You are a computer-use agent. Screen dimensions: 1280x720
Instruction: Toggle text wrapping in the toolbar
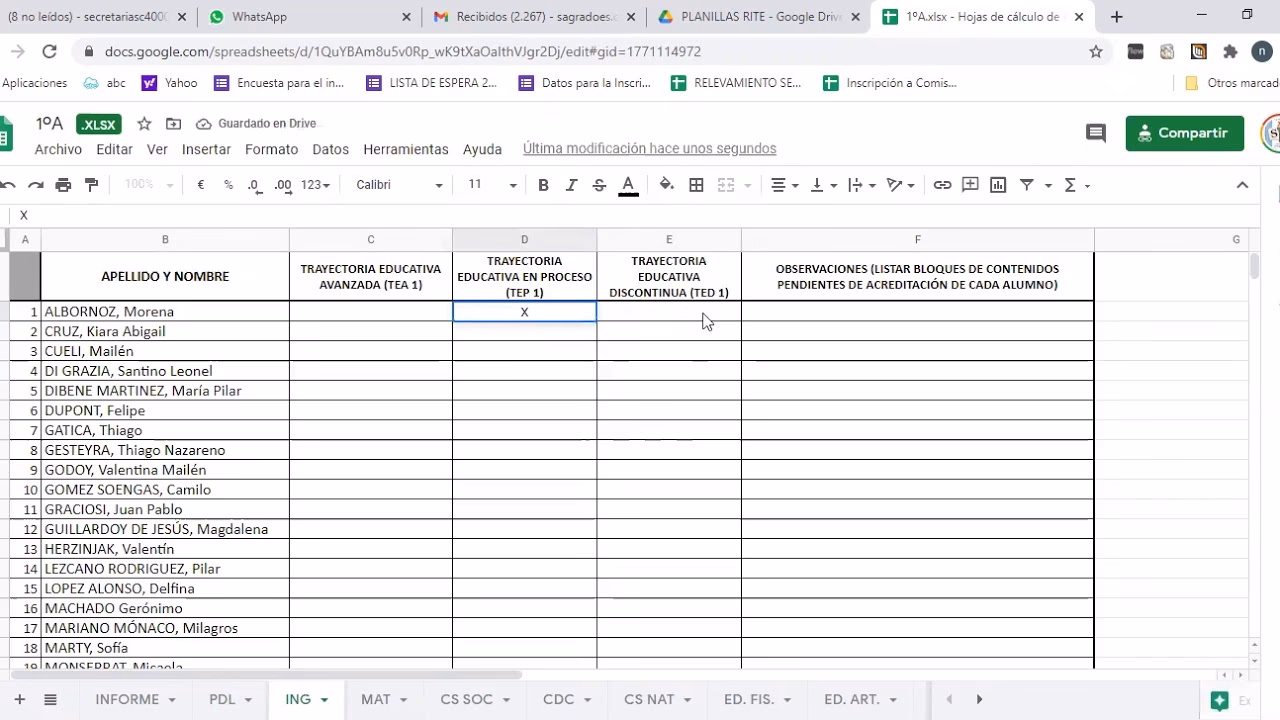[x=855, y=185]
